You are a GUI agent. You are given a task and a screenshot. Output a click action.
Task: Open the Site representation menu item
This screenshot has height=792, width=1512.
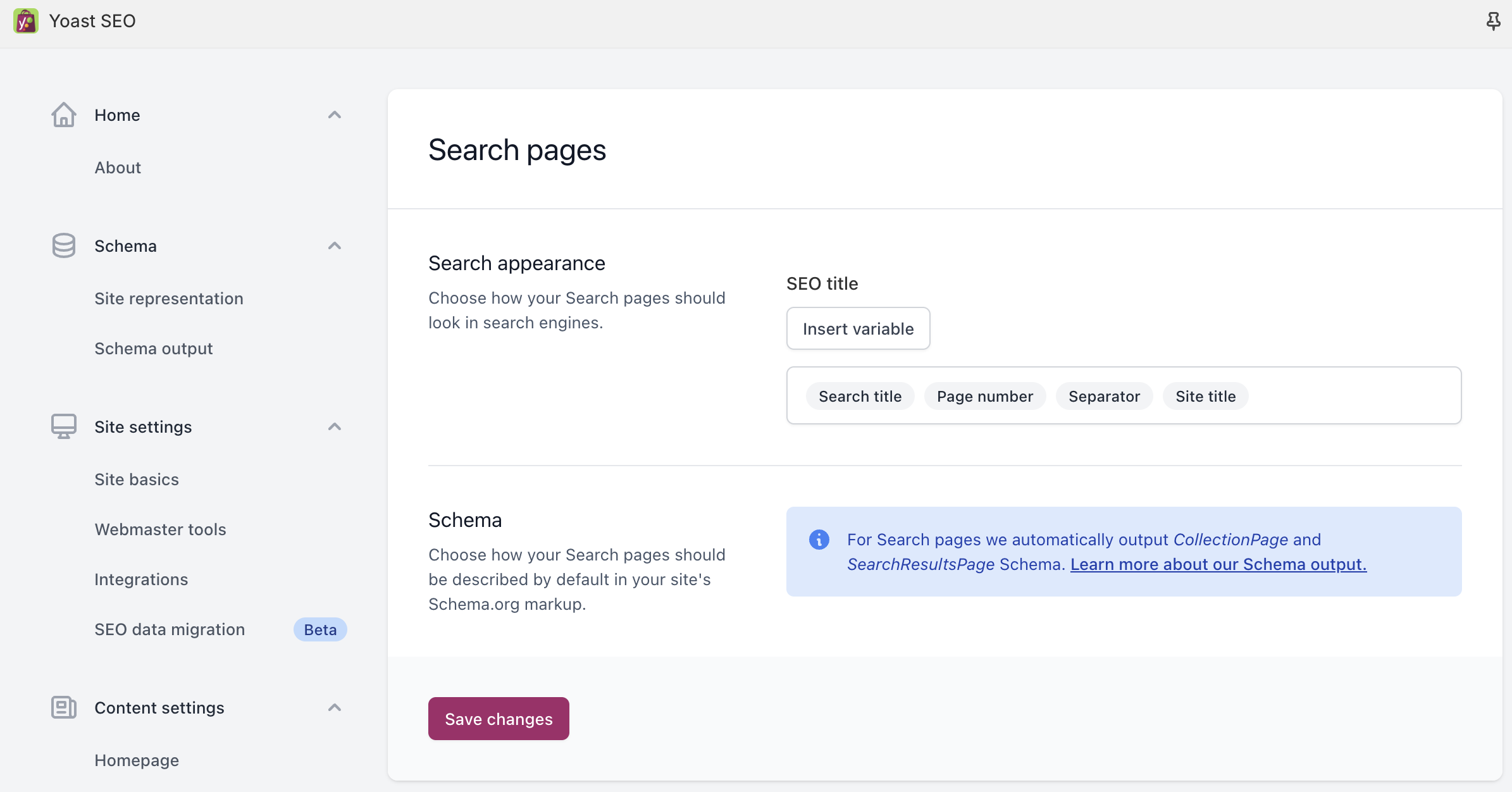169,299
